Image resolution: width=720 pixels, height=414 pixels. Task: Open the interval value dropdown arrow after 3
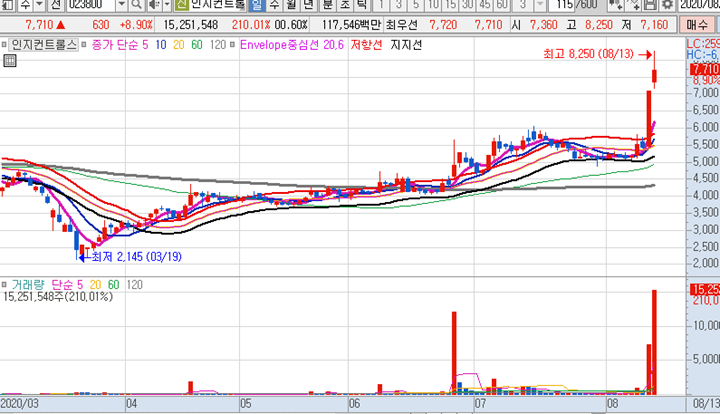pos(540,5)
